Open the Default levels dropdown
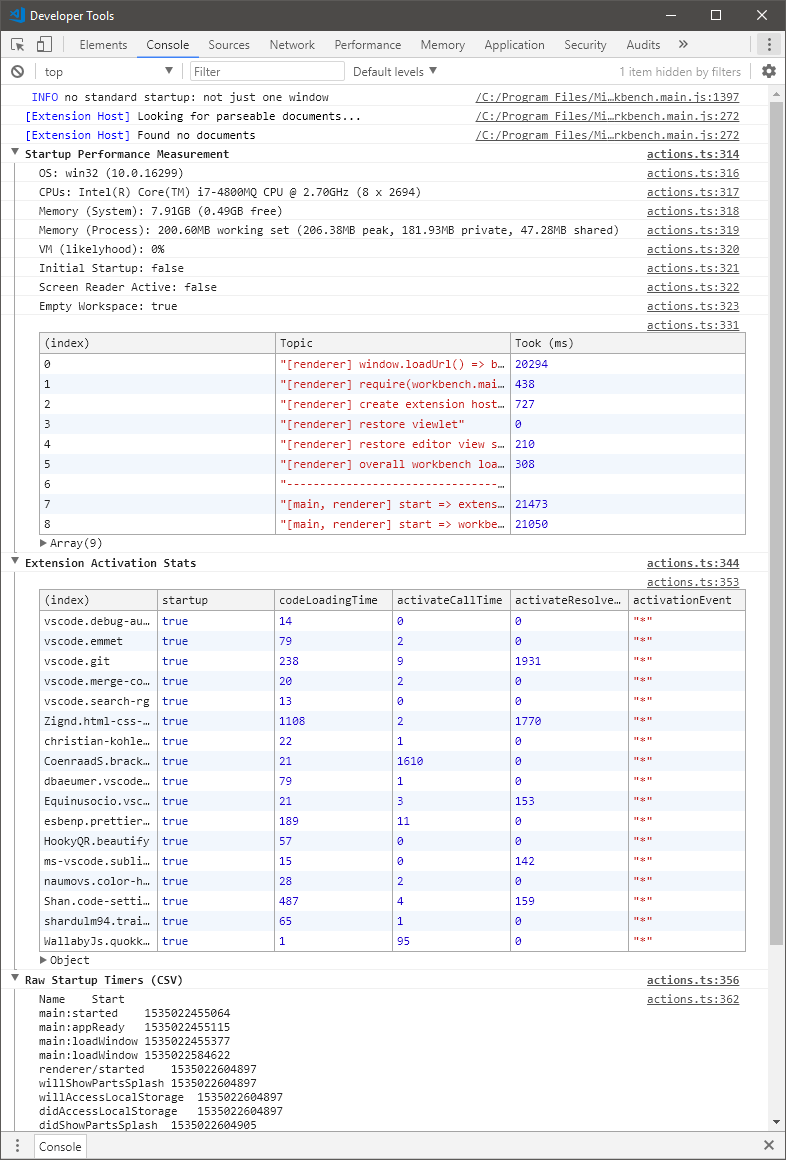786x1160 pixels. coord(395,71)
